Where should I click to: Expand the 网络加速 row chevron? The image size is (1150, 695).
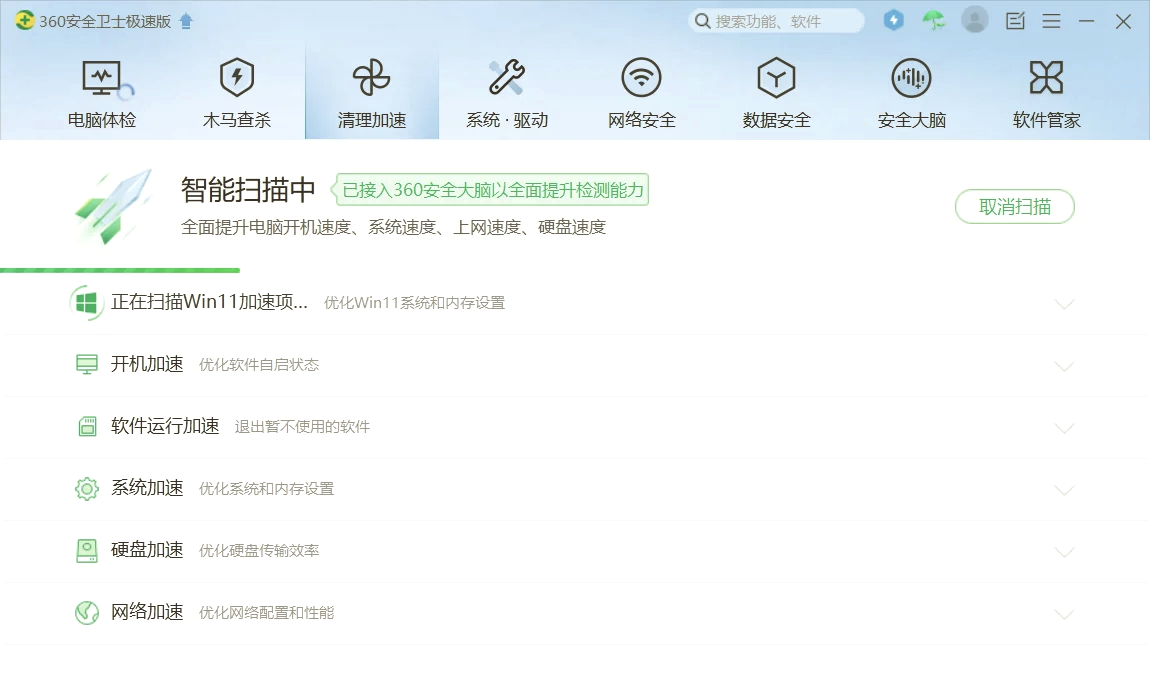[1064, 614]
